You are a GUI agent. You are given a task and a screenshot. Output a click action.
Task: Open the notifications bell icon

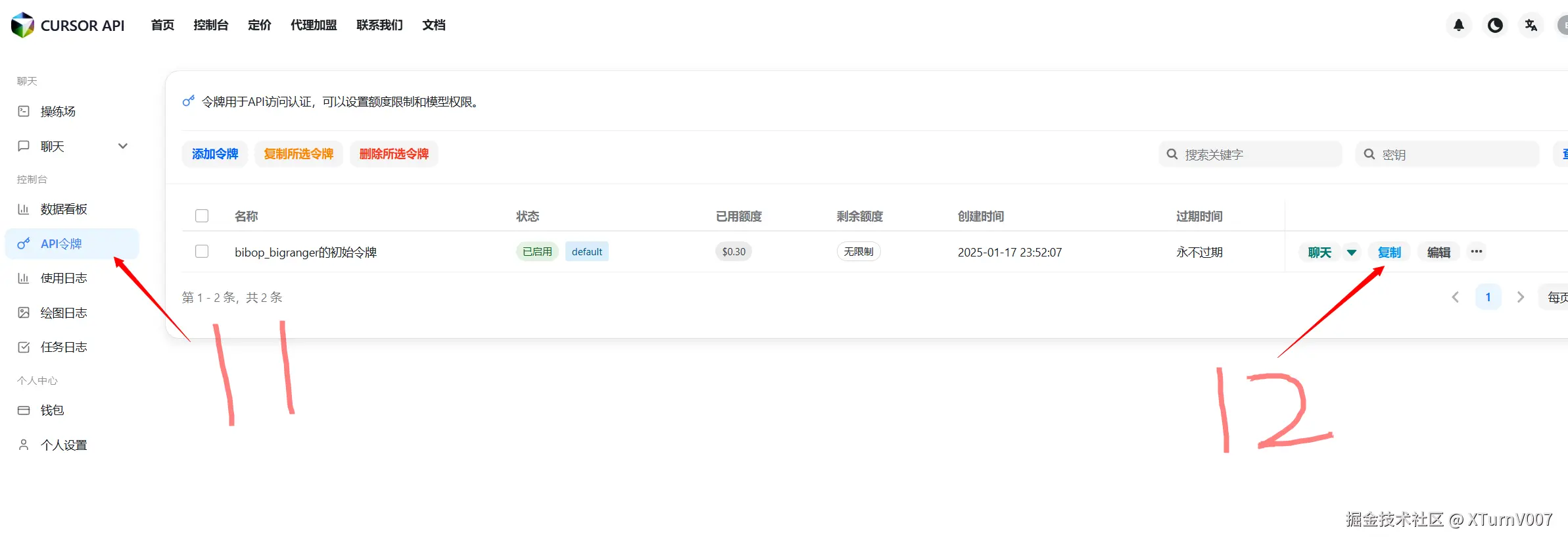pyautogui.click(x=1459, y=25)
